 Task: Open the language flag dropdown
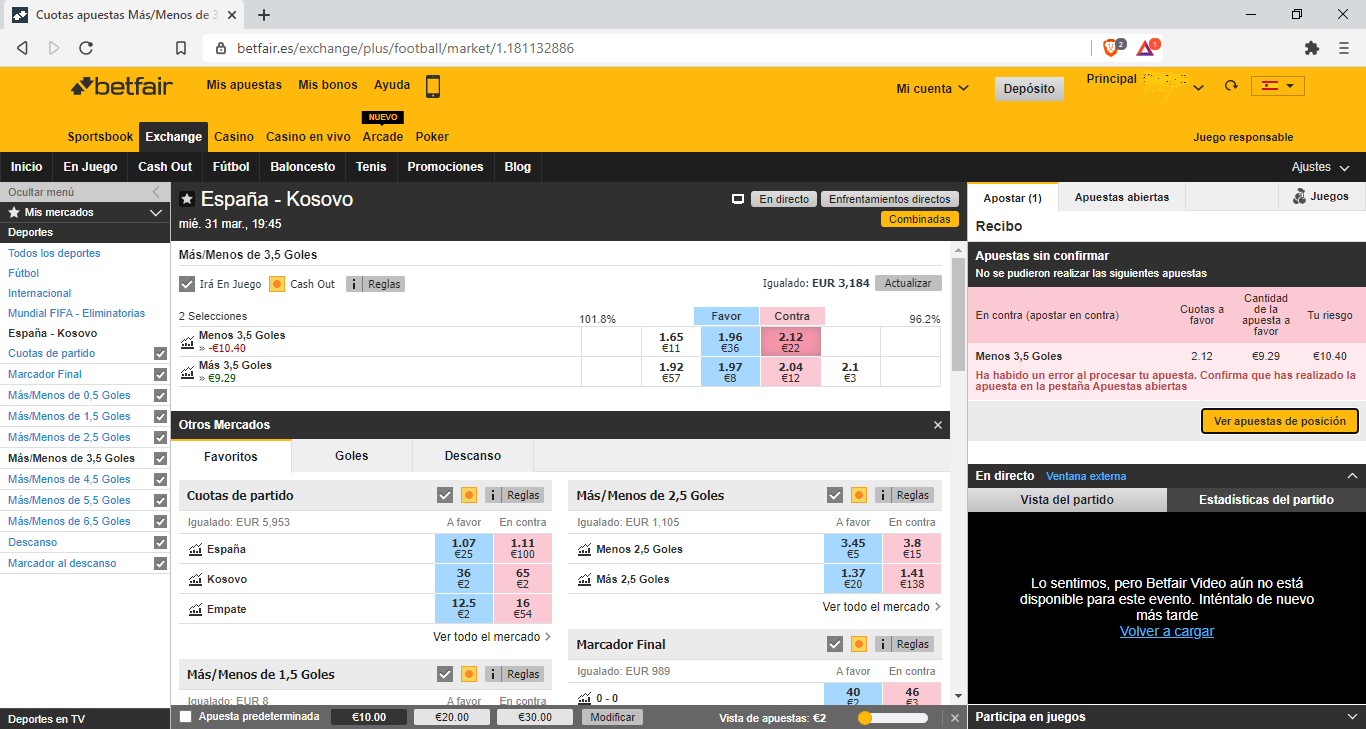click(1278, 86)
